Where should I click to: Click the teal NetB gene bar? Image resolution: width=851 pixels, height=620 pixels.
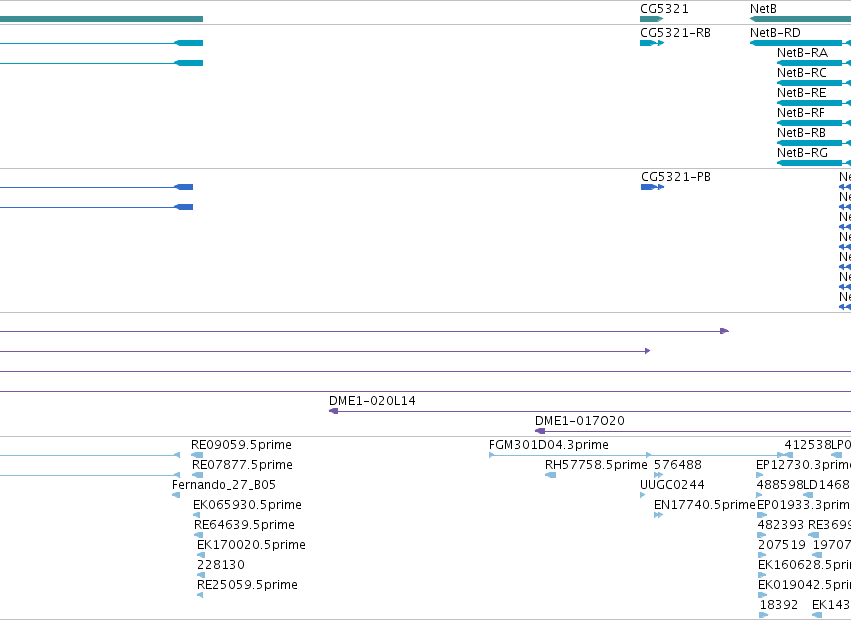click(x=801, y=20)
